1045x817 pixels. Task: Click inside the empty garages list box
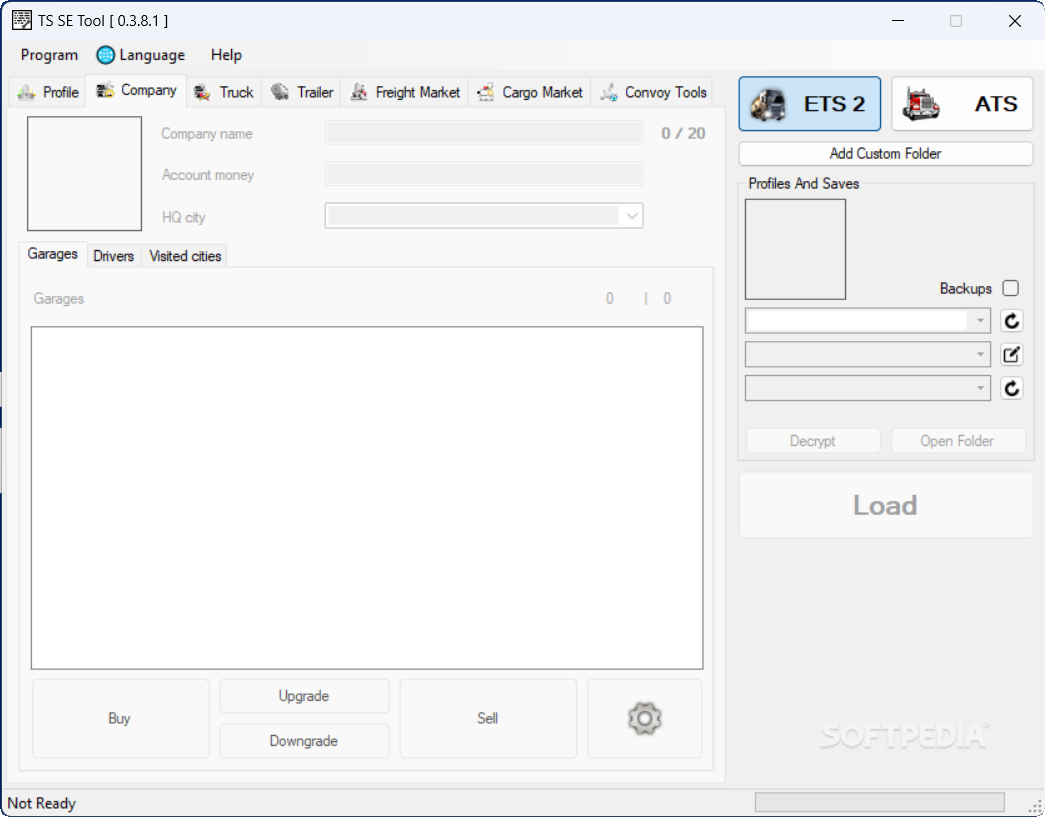(x=367, y=498)
